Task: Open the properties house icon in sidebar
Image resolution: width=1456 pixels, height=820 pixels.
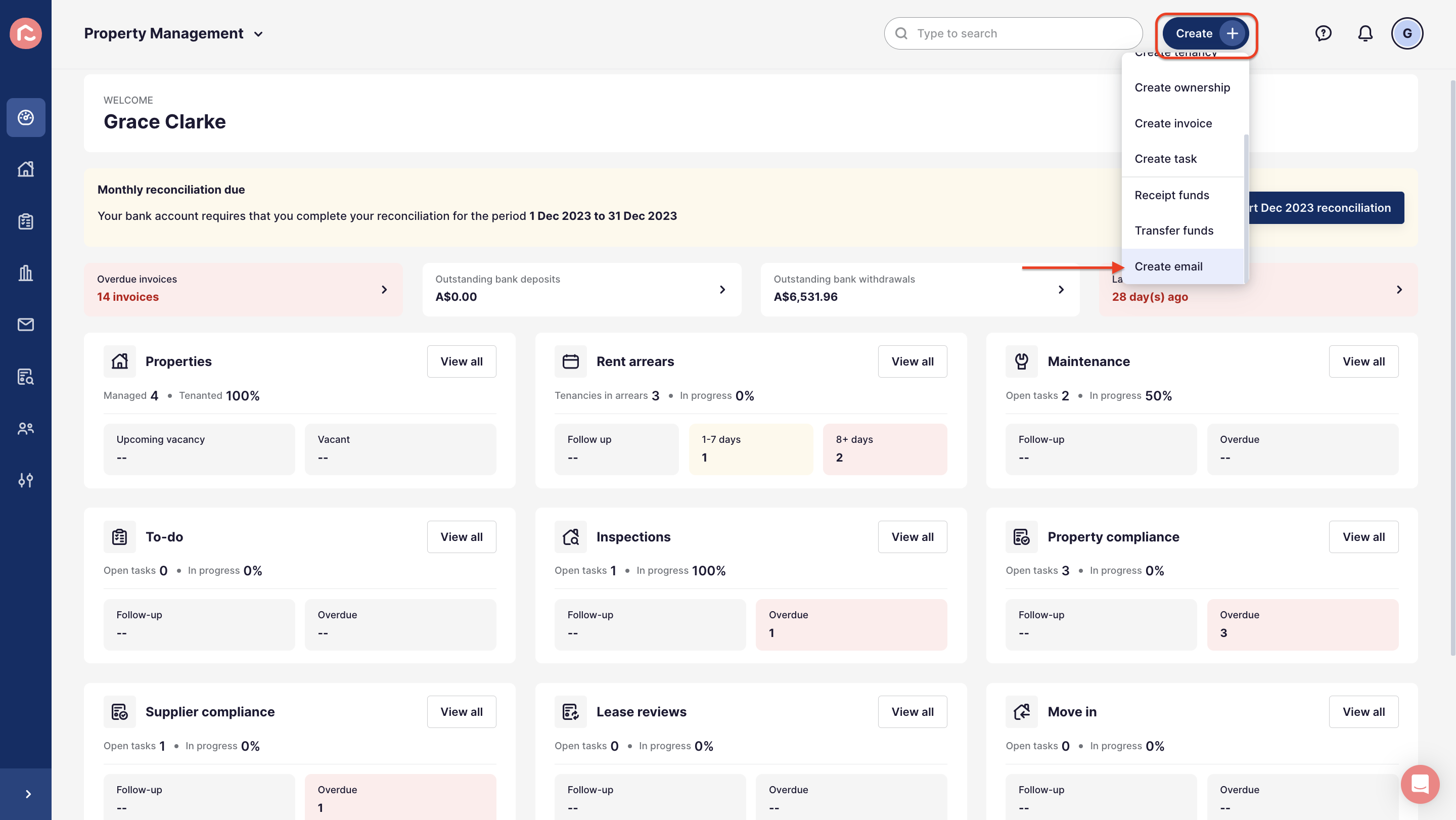Action: click(25, 169)
